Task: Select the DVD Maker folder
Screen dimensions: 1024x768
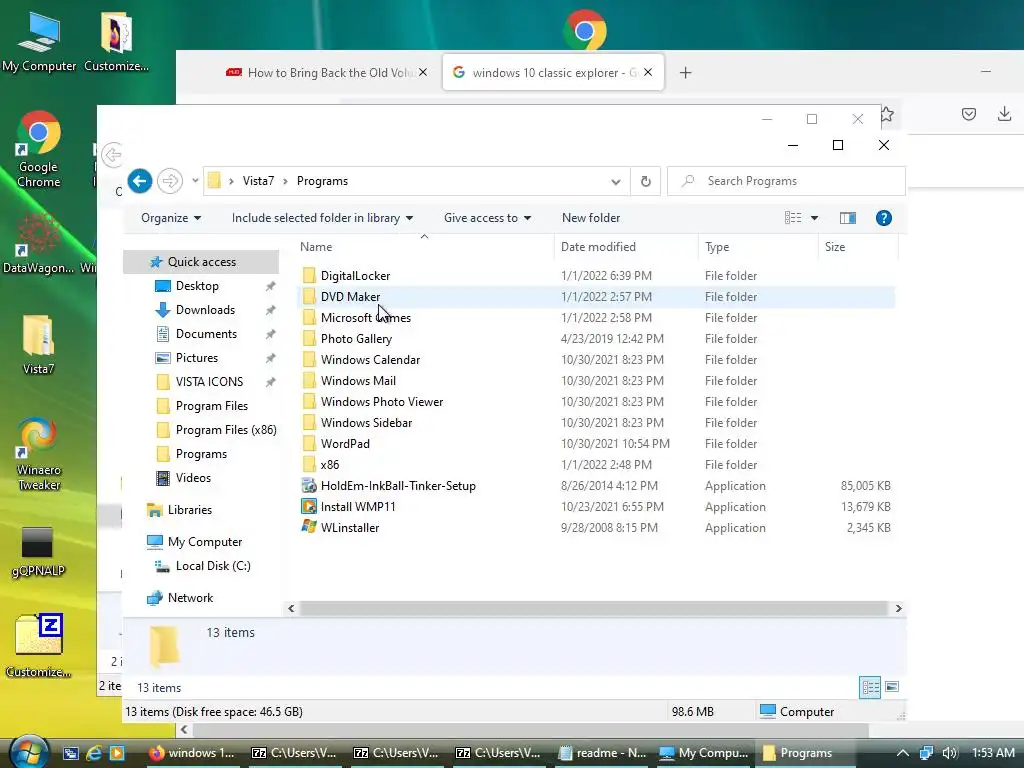Action: click(x=350, y=296)
